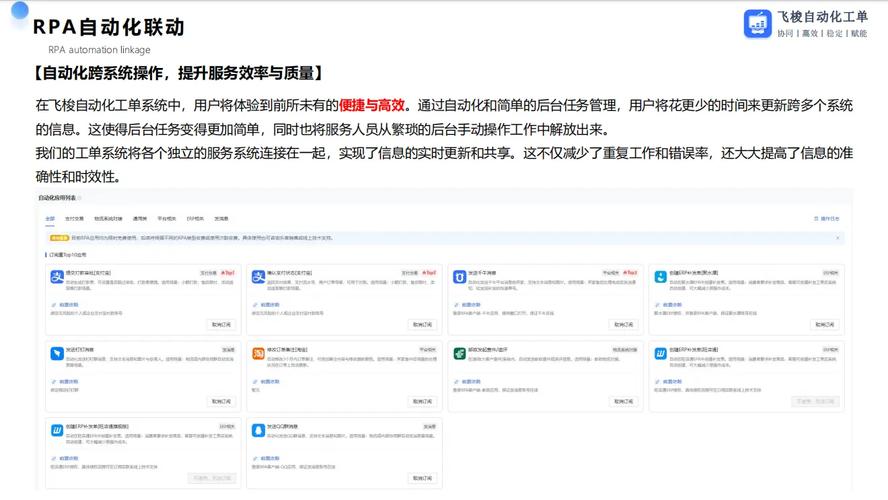
Task: Click the Top1 badge on 提交打款审批 card
Action: click(228, 273)
